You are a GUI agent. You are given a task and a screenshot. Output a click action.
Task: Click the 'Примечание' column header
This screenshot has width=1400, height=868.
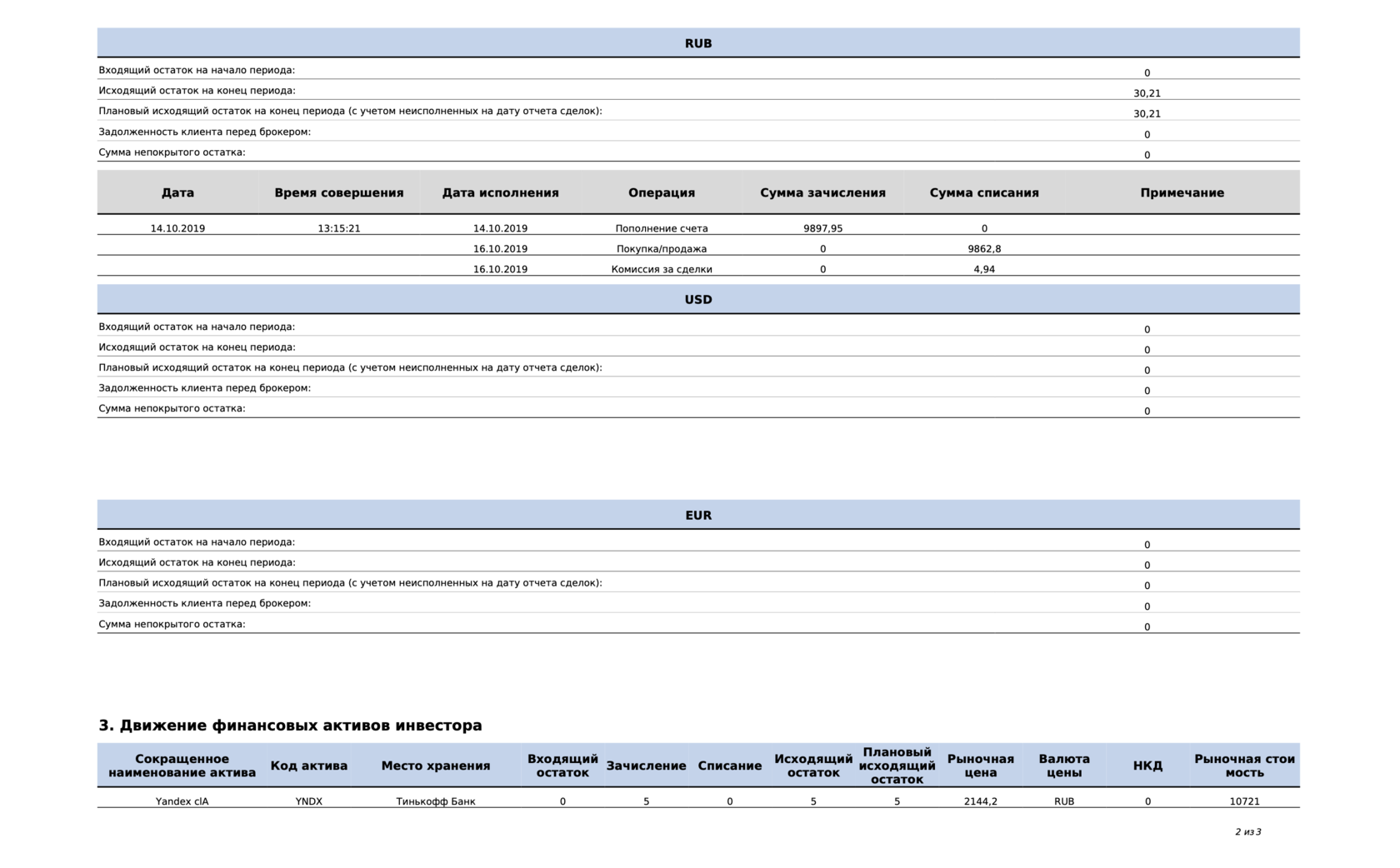[x=1182, y=192]
